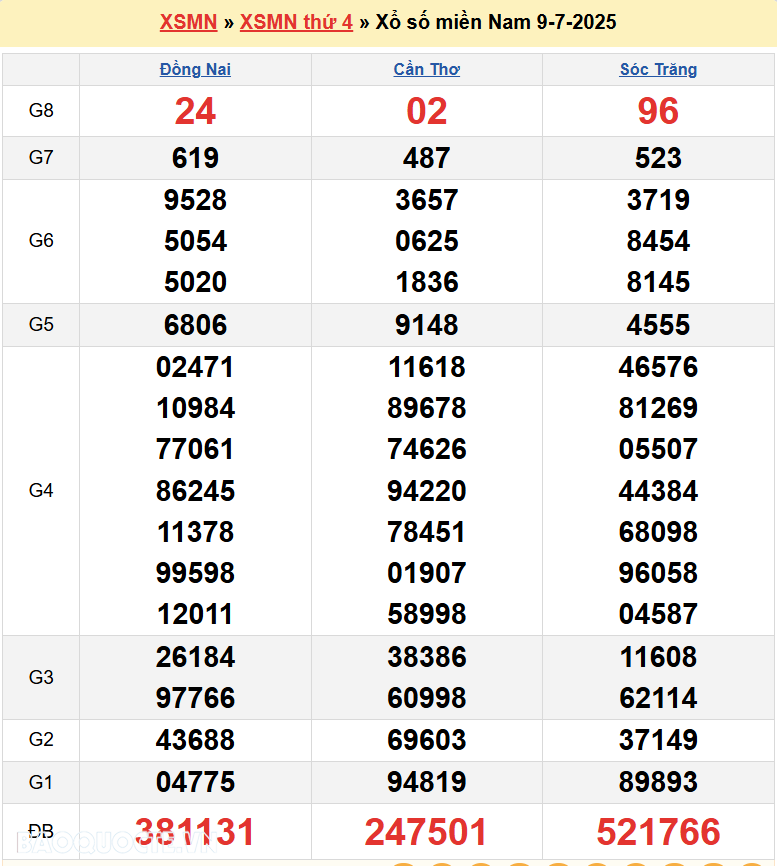Open the XSMN link in the header
Screen dimensions: 777x866
click(188, 22)
